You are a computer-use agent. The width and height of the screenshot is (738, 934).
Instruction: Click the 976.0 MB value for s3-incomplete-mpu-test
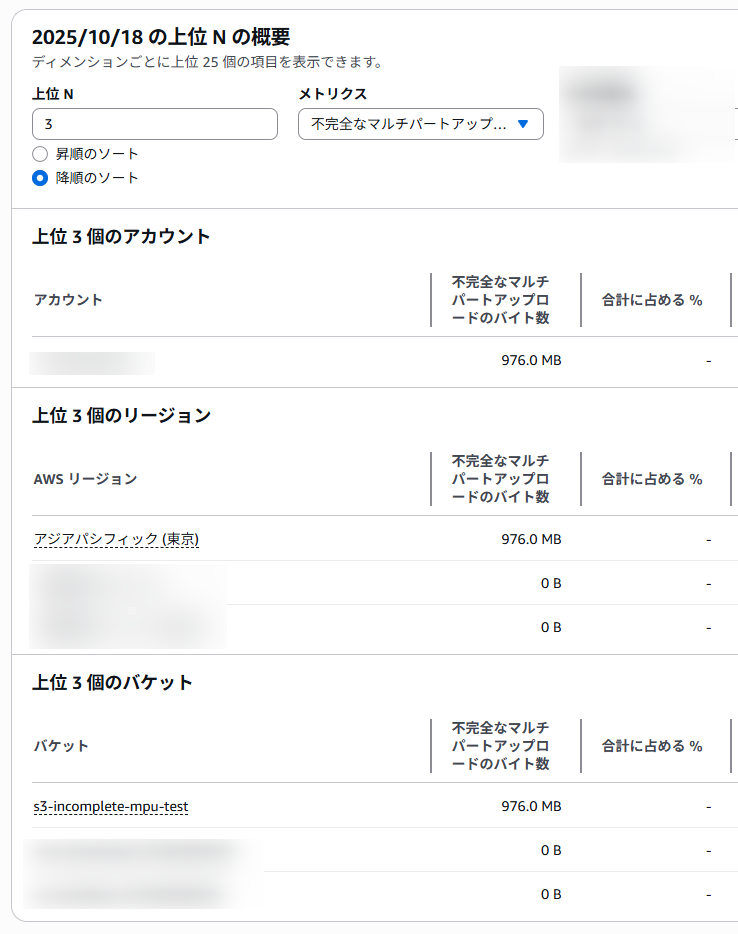531,806
